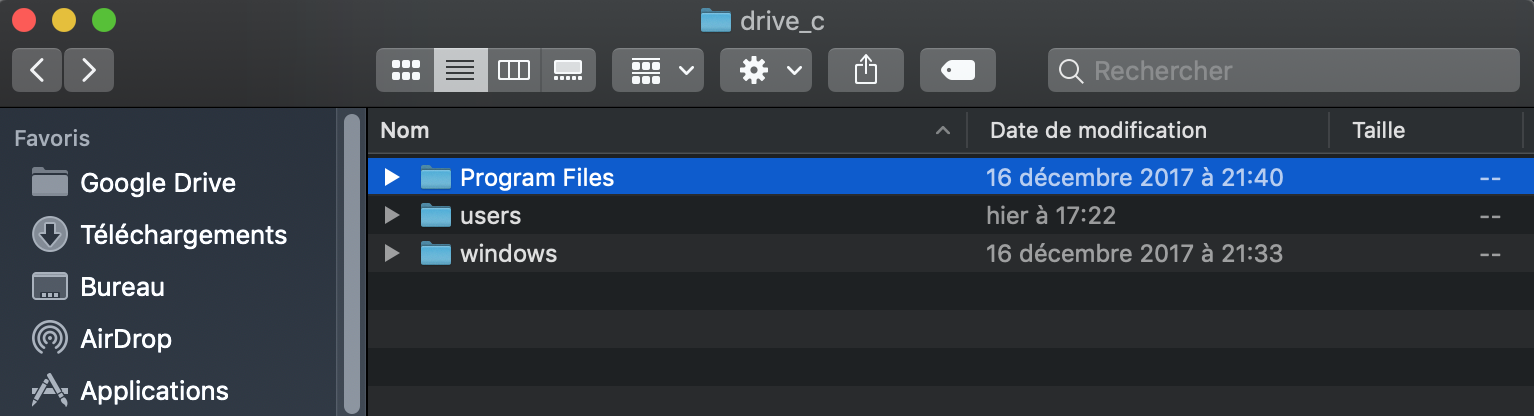Viewport: 1534px width, 416px height.
Task: Open the group-by arrangement dropdown
Action: [658, 70]
